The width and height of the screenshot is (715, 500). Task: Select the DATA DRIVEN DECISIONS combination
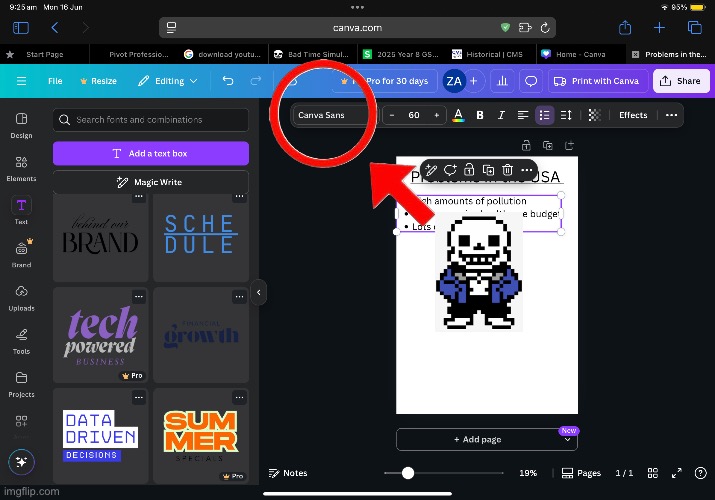(101, 436)
